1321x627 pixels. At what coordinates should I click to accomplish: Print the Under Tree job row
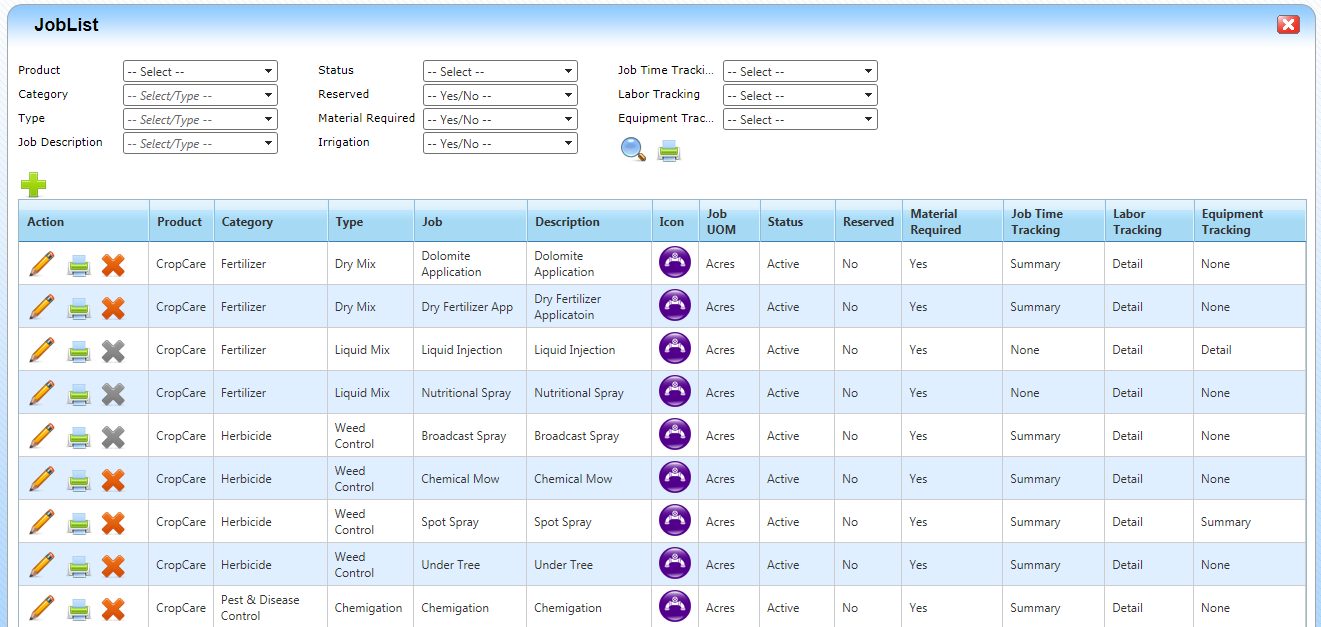click(78, 566)
